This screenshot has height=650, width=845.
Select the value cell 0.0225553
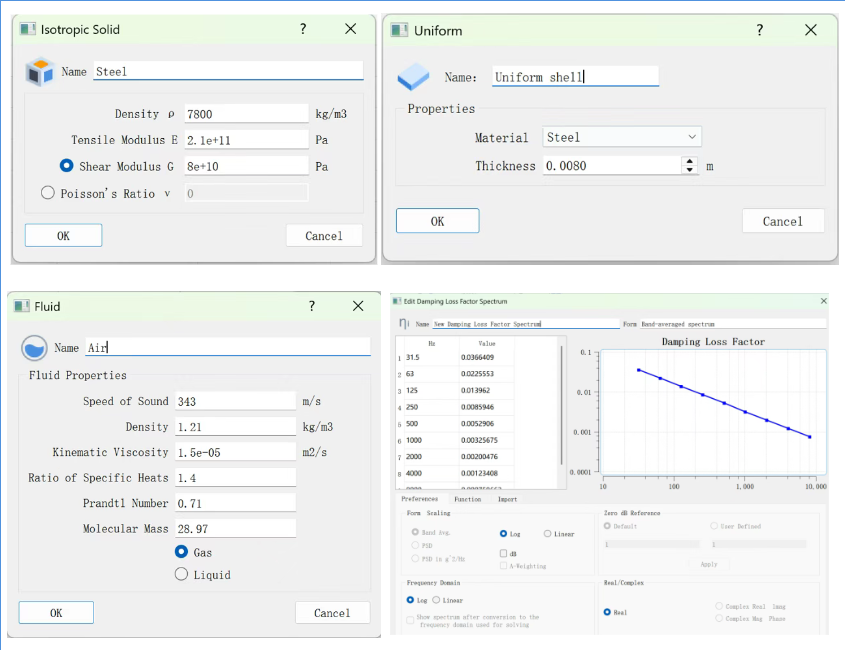click(x=487, y=374)
